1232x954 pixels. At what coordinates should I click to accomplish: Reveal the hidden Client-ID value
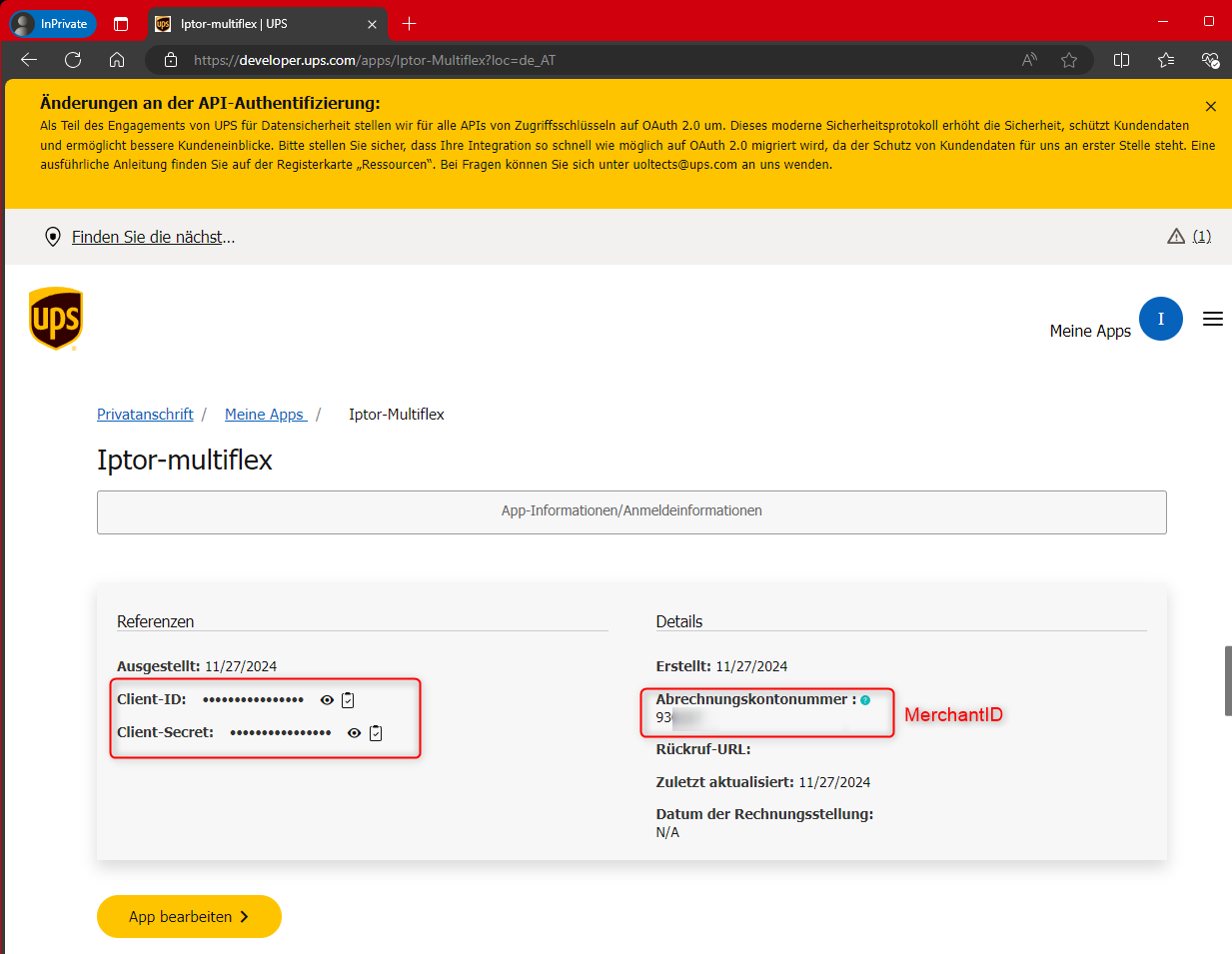[x=327, y=700]
